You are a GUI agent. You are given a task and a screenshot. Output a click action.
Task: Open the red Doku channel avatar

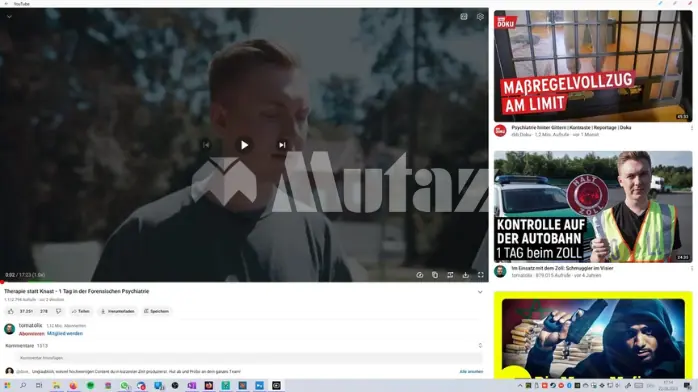pyautogui.click(x=500, y=131)
